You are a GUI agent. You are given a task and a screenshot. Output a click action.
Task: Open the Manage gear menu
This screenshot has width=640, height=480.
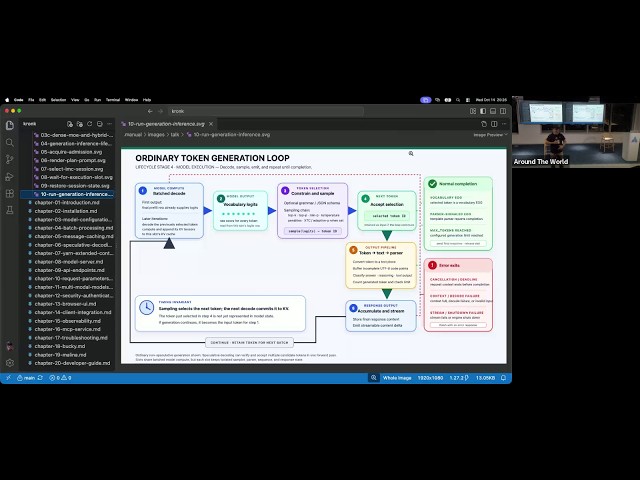[x=10, y=362]
